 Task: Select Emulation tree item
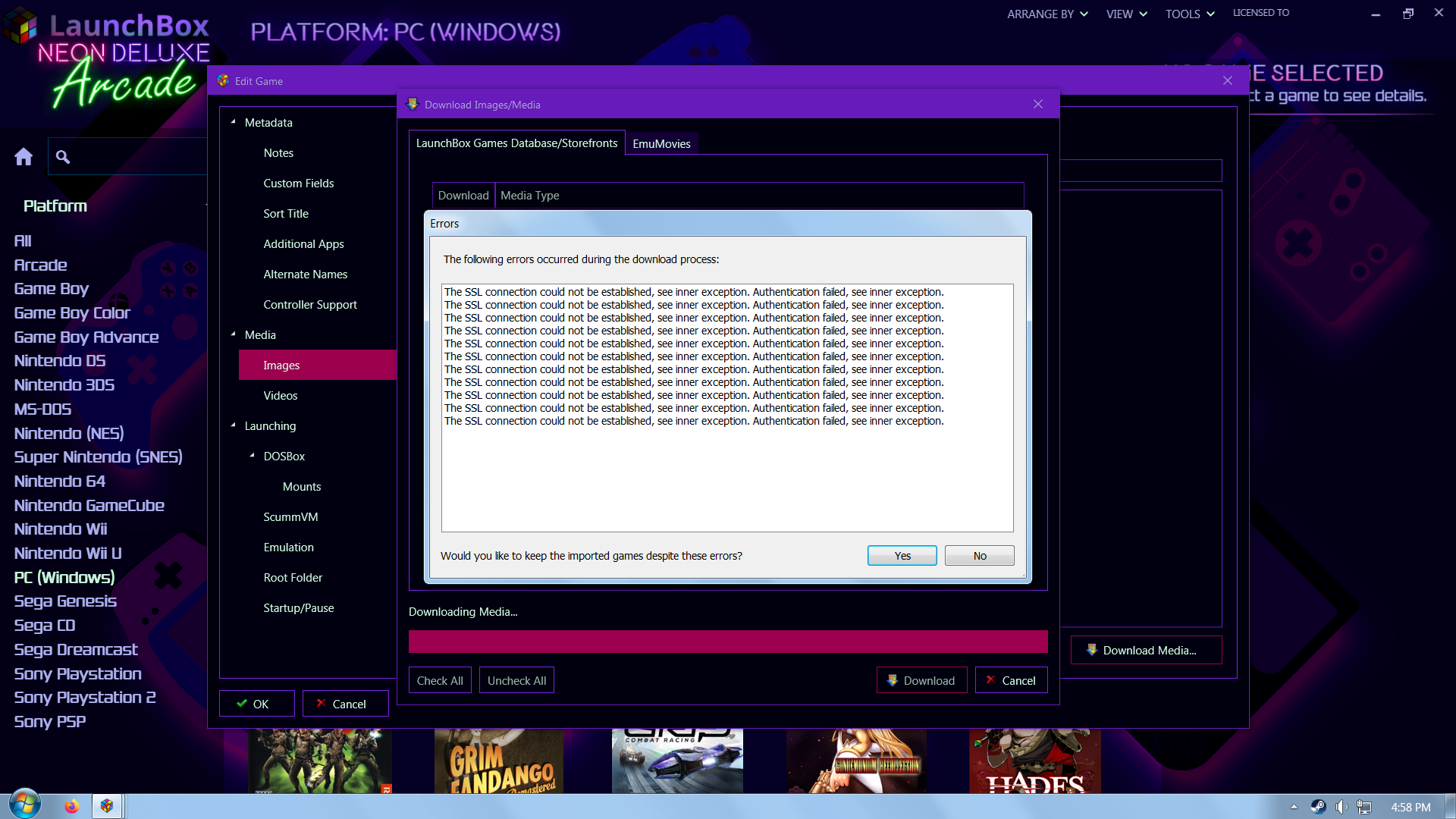[x=288, y=547]
